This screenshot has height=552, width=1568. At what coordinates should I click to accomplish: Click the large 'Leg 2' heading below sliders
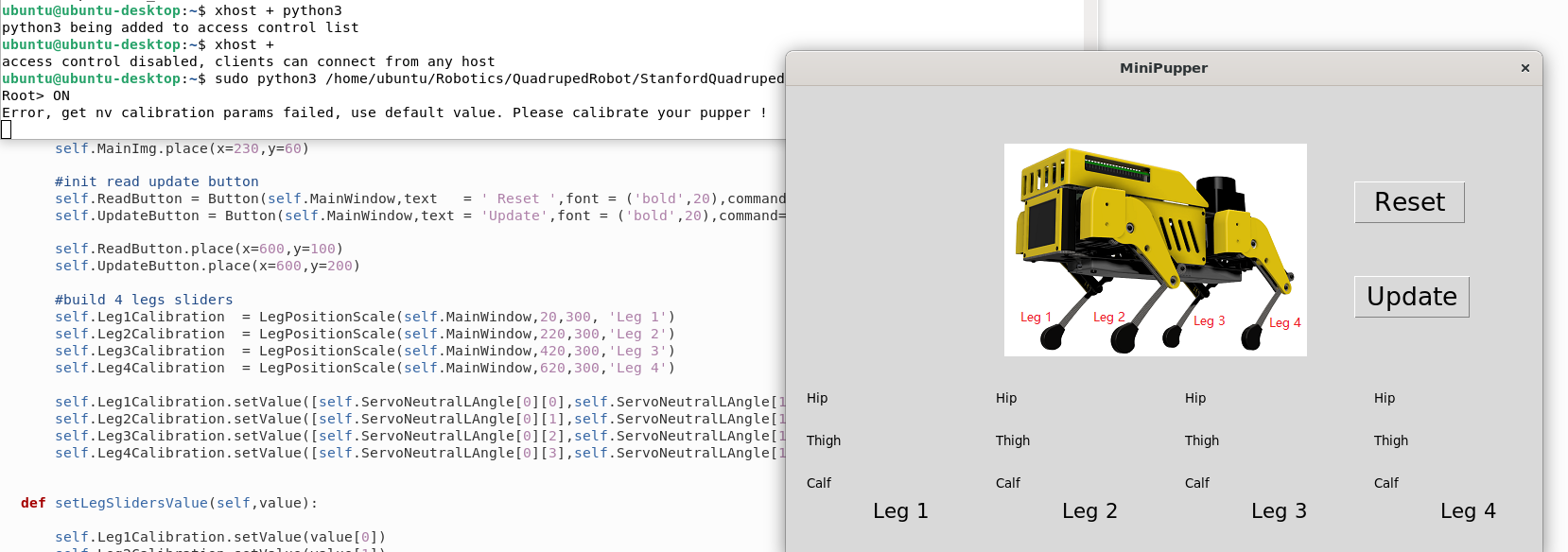point(1089,511)
